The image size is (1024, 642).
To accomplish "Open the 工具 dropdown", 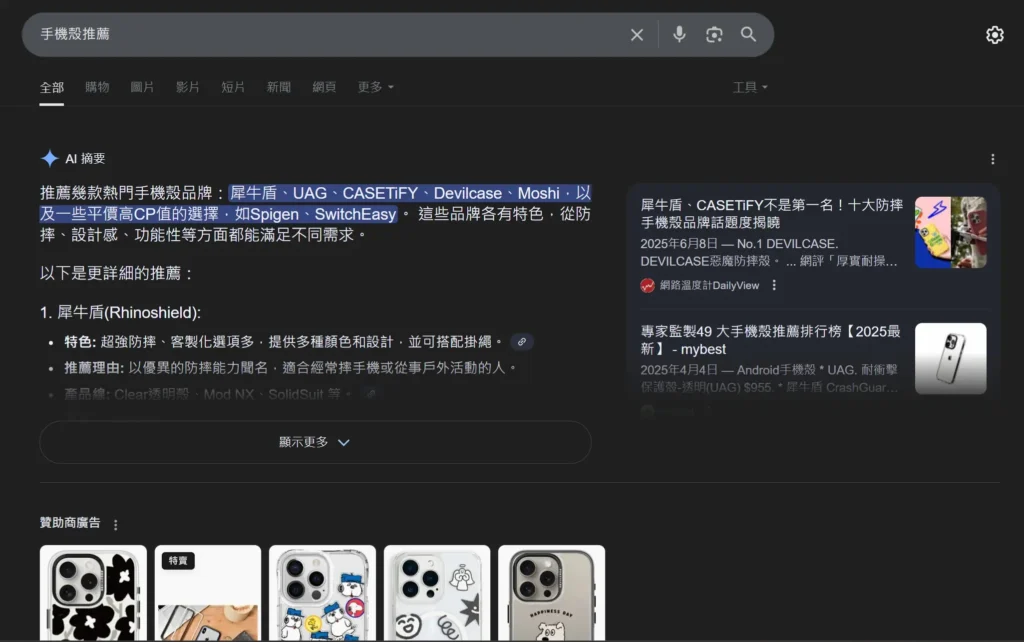I will [x=750, y=87].
